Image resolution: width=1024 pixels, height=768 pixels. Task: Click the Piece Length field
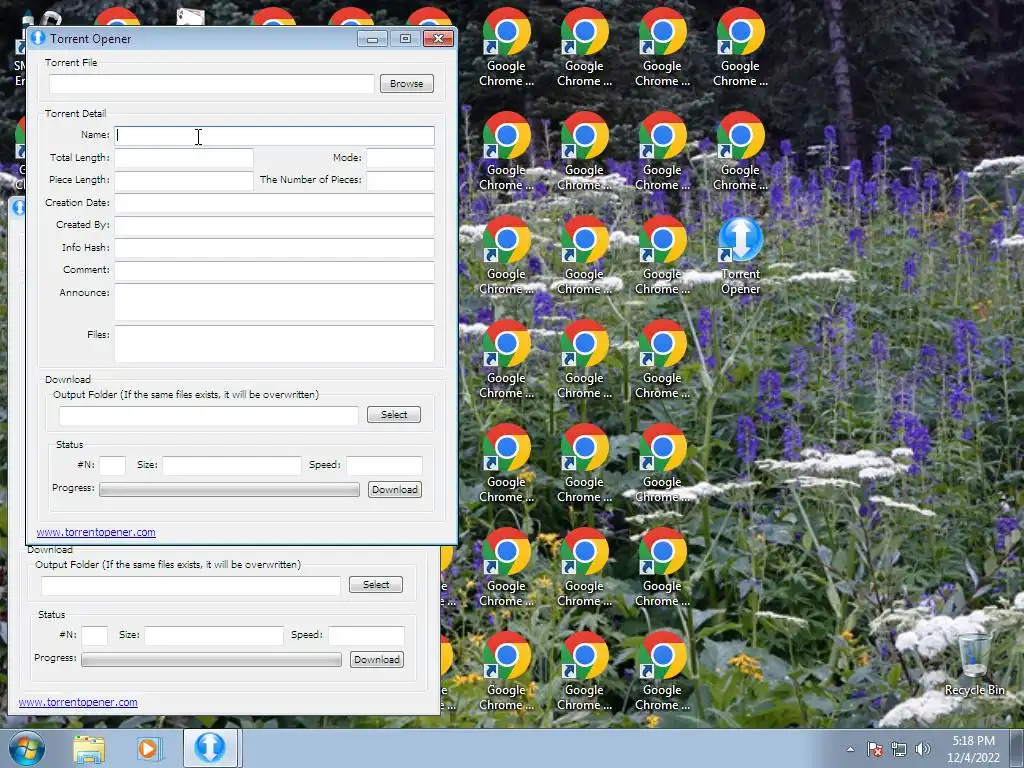click(x=184, y=180)
